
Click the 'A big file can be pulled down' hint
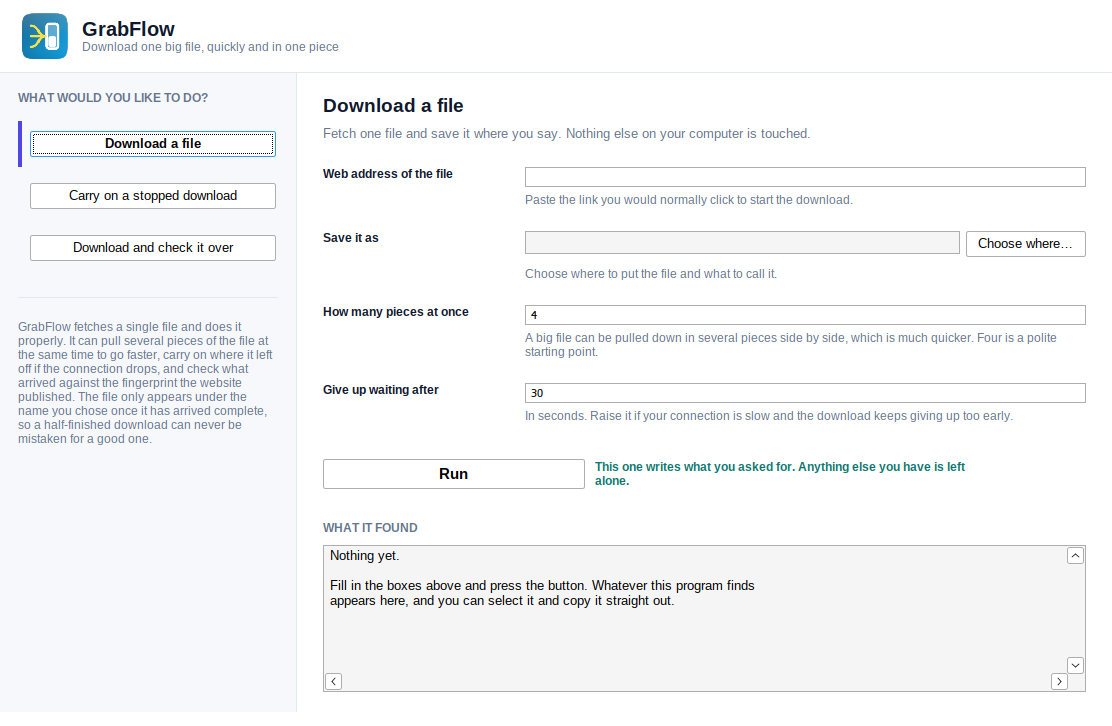coord(791,345)
